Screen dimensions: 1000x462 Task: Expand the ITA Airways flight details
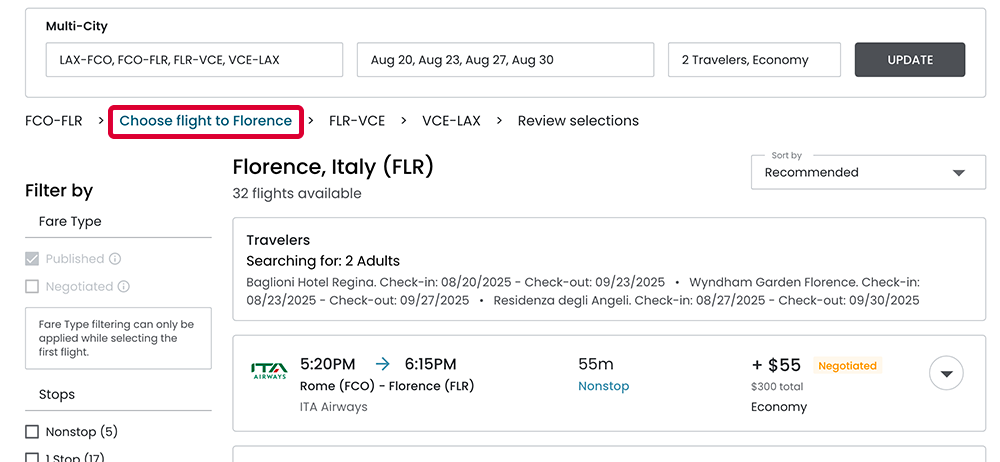tap(946, 374)
